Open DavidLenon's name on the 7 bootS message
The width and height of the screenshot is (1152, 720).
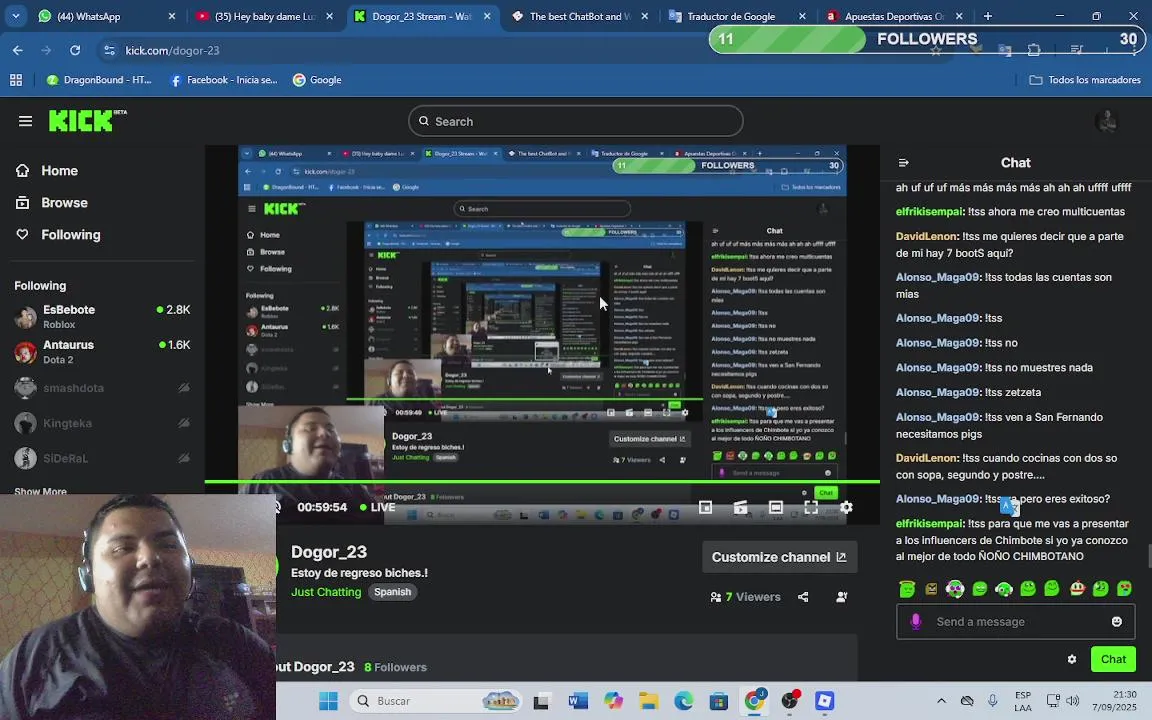point(927,237)
